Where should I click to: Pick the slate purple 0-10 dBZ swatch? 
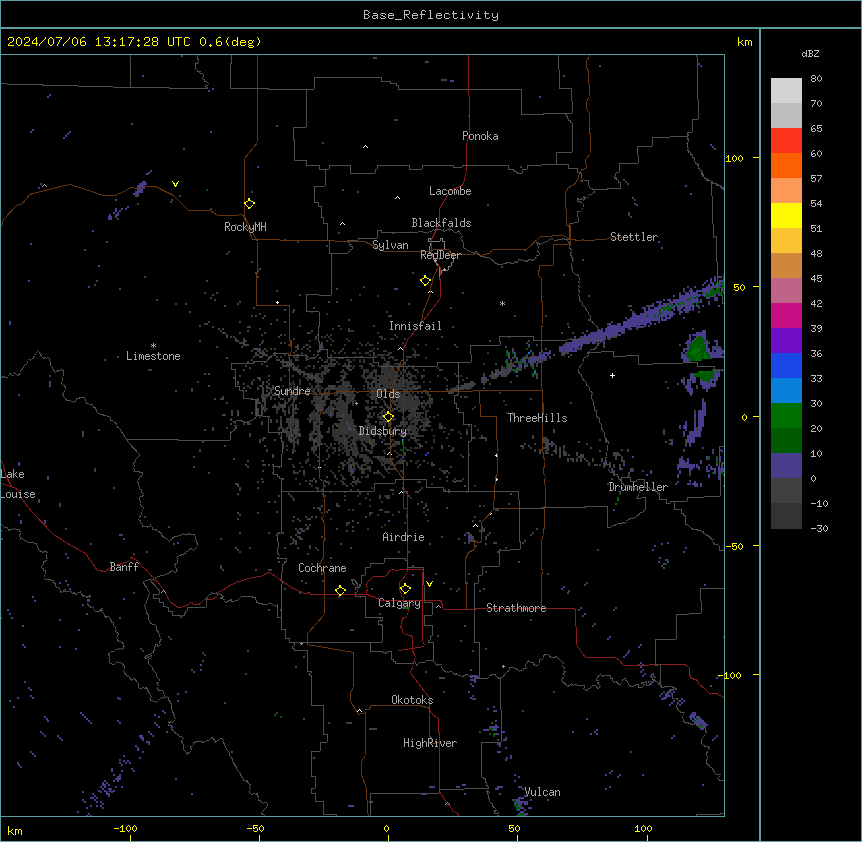click(x=786, y=466)
